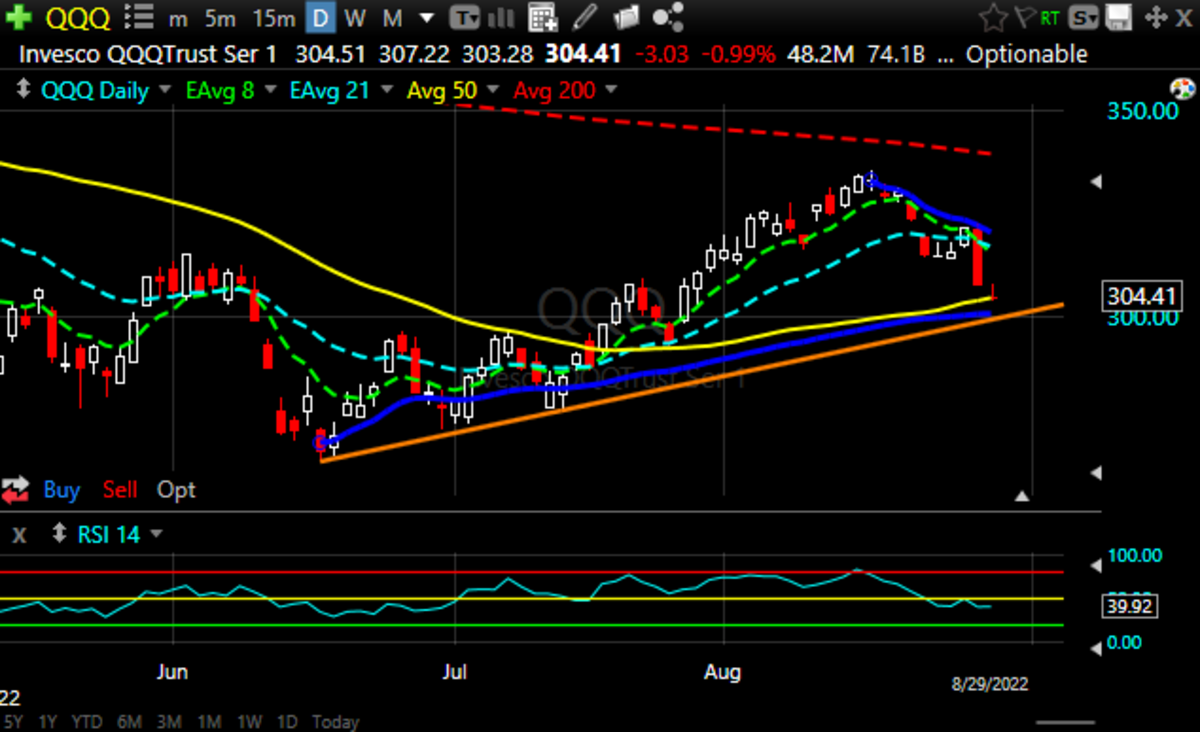
Task: Click the pencil drawing tool icon
Action: [x=587, y=17]
